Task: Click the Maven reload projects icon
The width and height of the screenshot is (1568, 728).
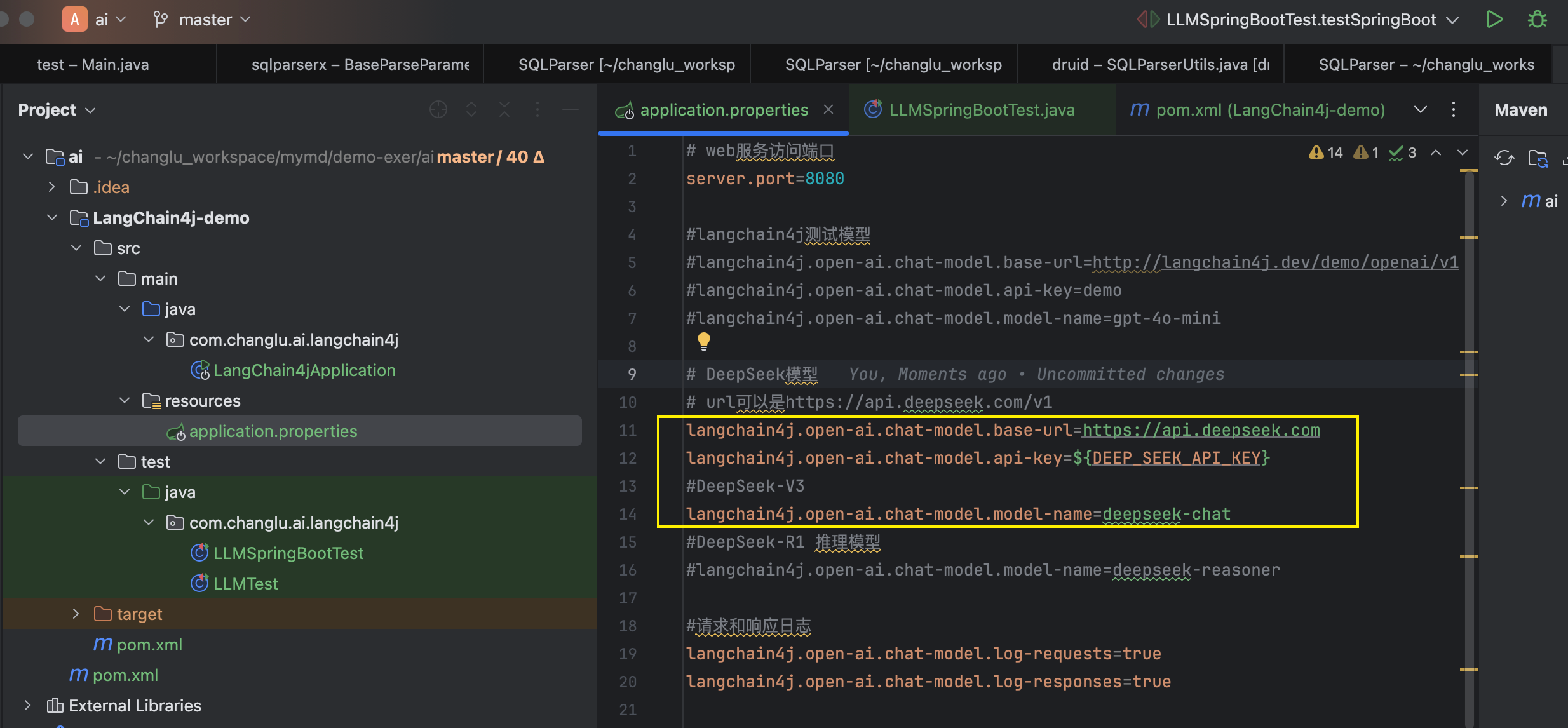Action: (1504, 158)
